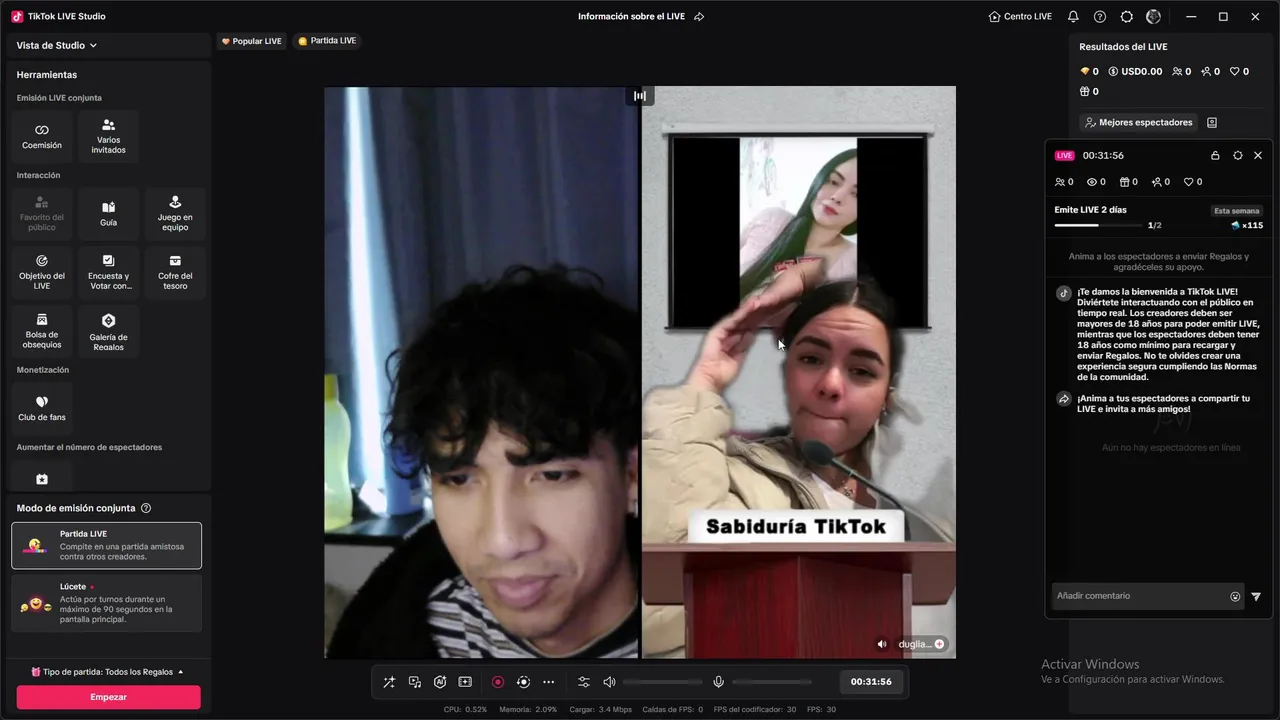Viewport: 1280px width, 720px height.
Task: Open the Studio settings gear in title bar
Action: [x=1127, y=17]
